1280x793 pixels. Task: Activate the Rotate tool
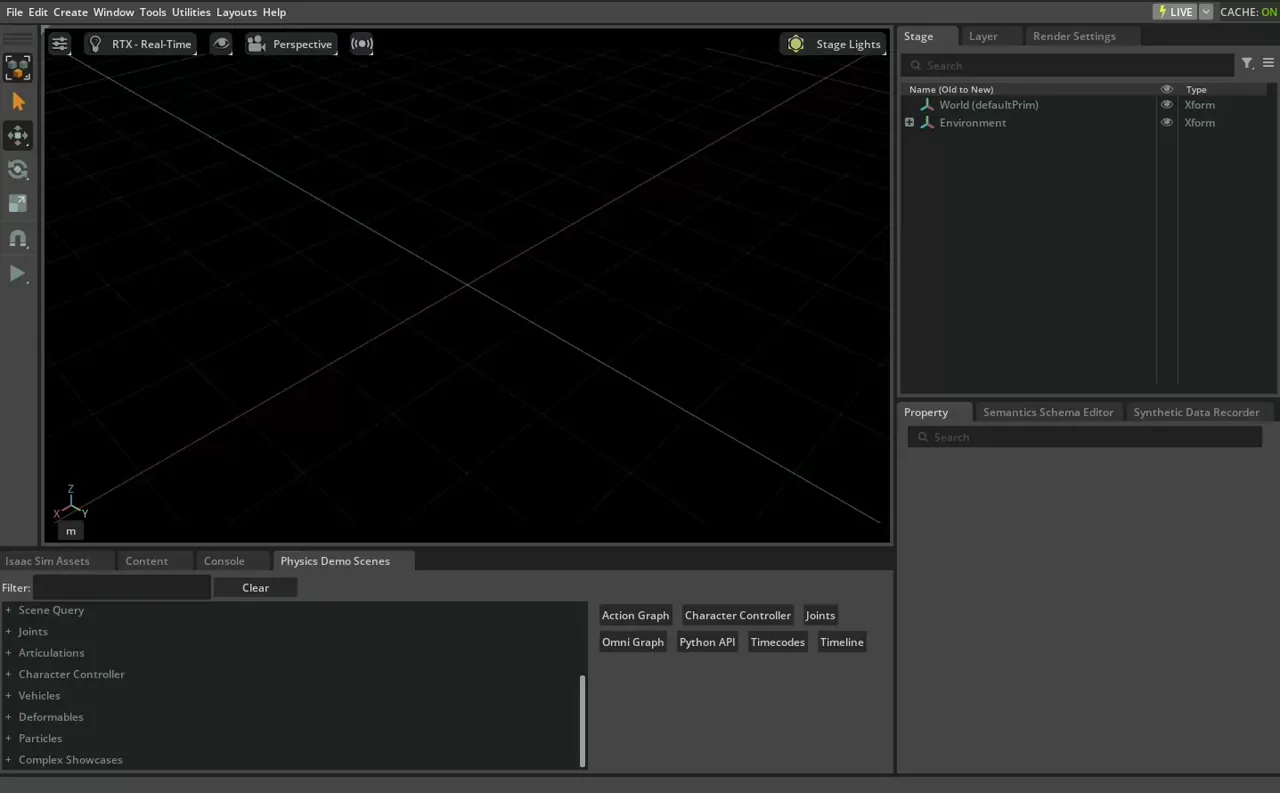click(x=18, y=170)
